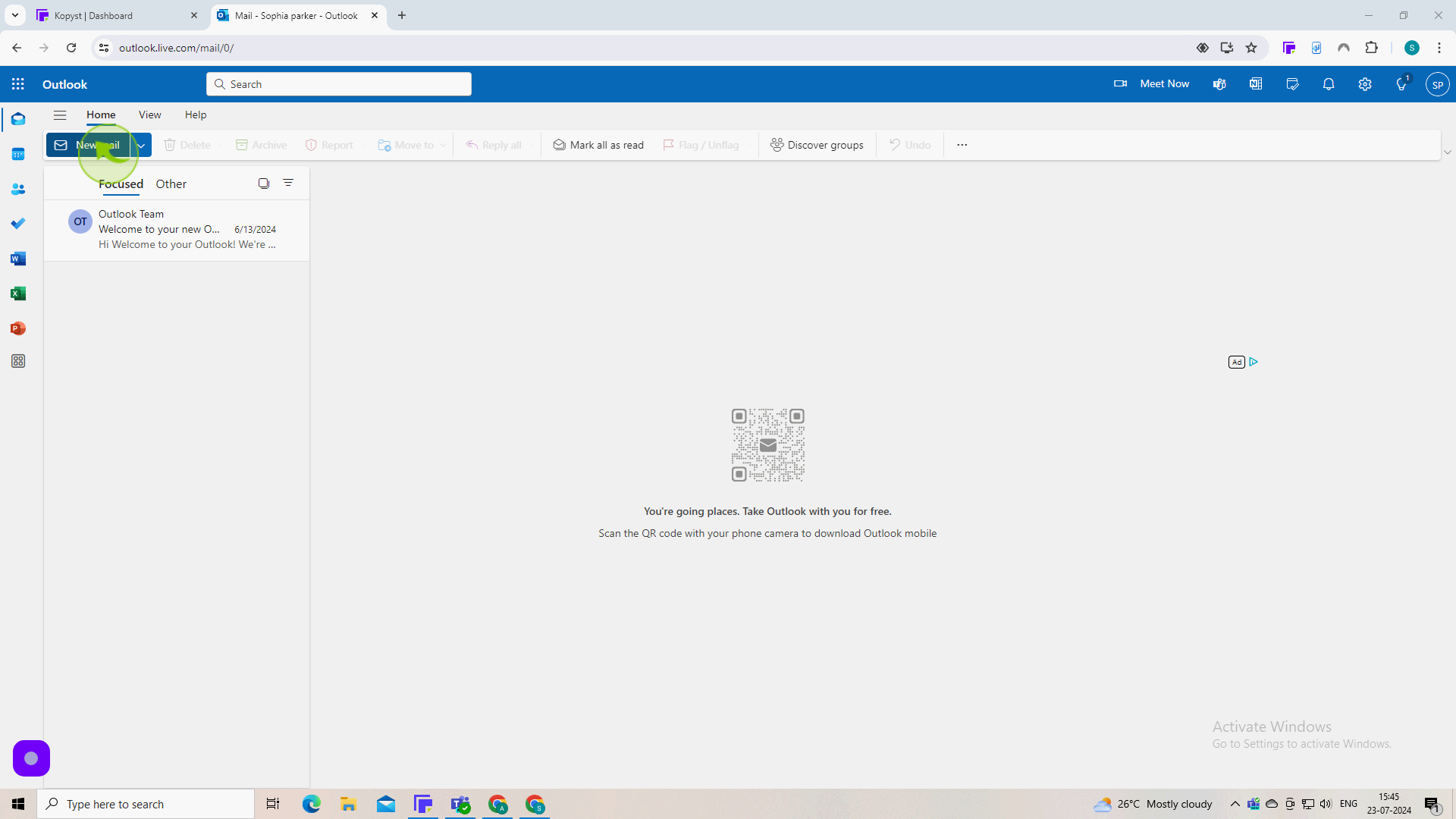Expand the New mail dropdown arrow
This screenshot has height=819, width=1456.
pos(141,145)
